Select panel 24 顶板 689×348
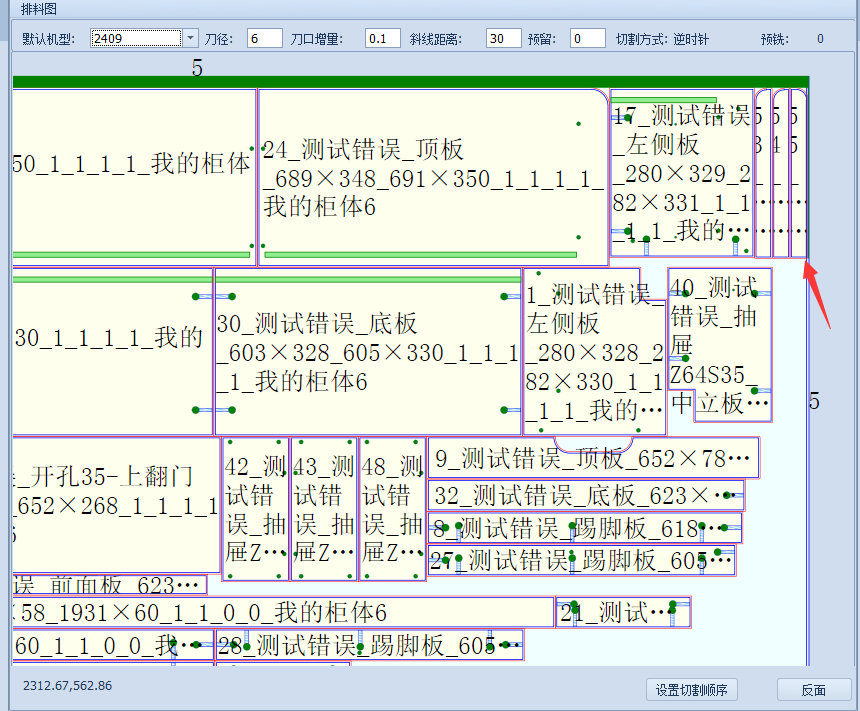 (x=432, y=178)
